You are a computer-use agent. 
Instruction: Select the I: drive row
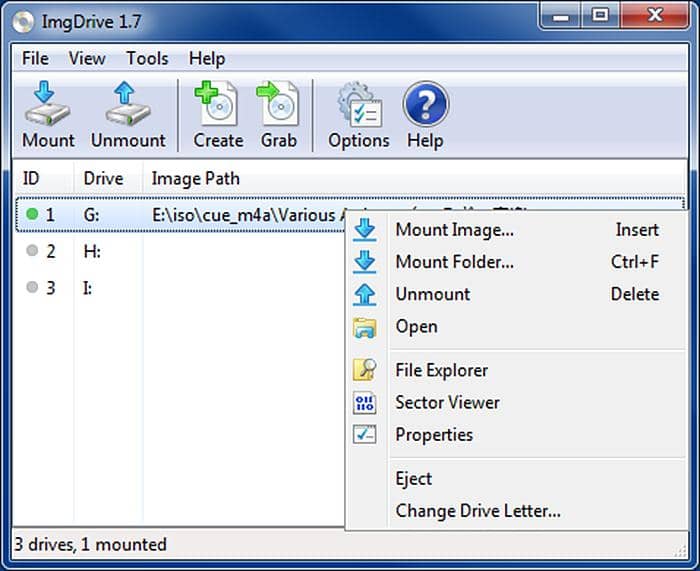[180, 288]
